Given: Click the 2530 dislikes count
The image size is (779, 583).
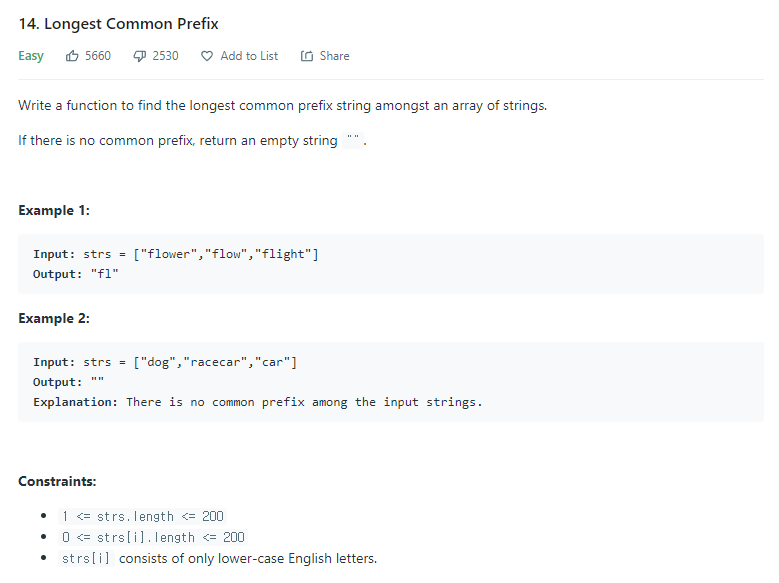Looking at the screenshot, I should tap(165, 56).
